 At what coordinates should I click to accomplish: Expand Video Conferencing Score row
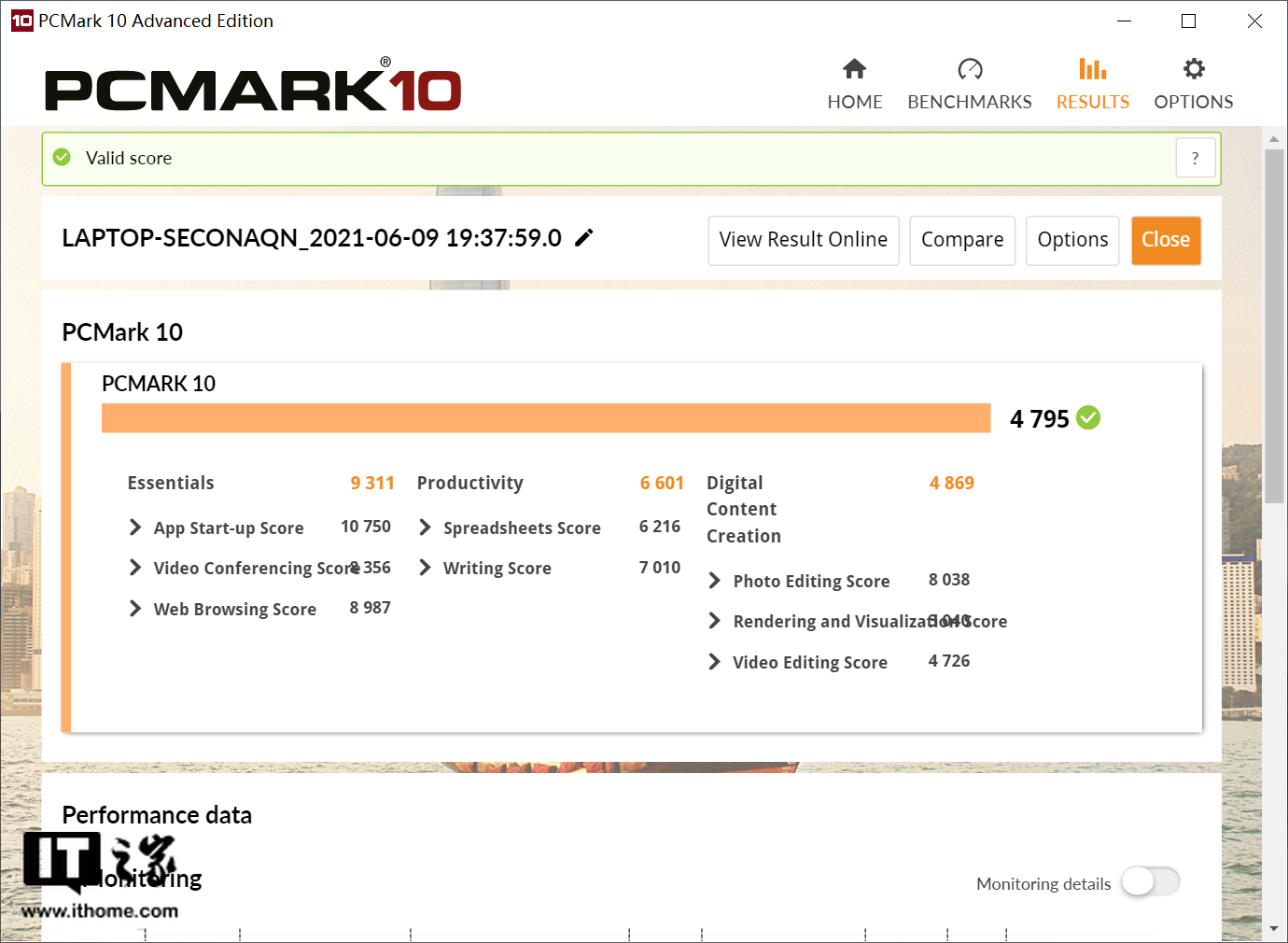click(x=136, y=568)
